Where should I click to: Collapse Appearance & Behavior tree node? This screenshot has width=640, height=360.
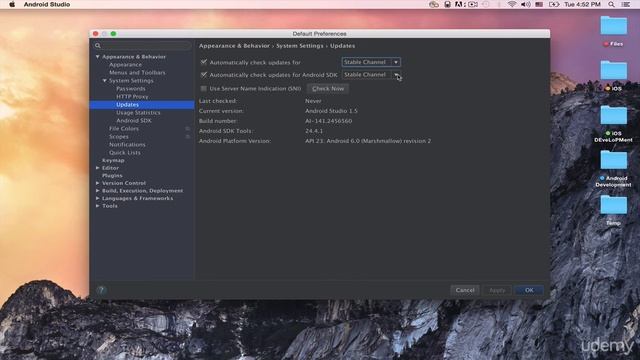point(98,57)
